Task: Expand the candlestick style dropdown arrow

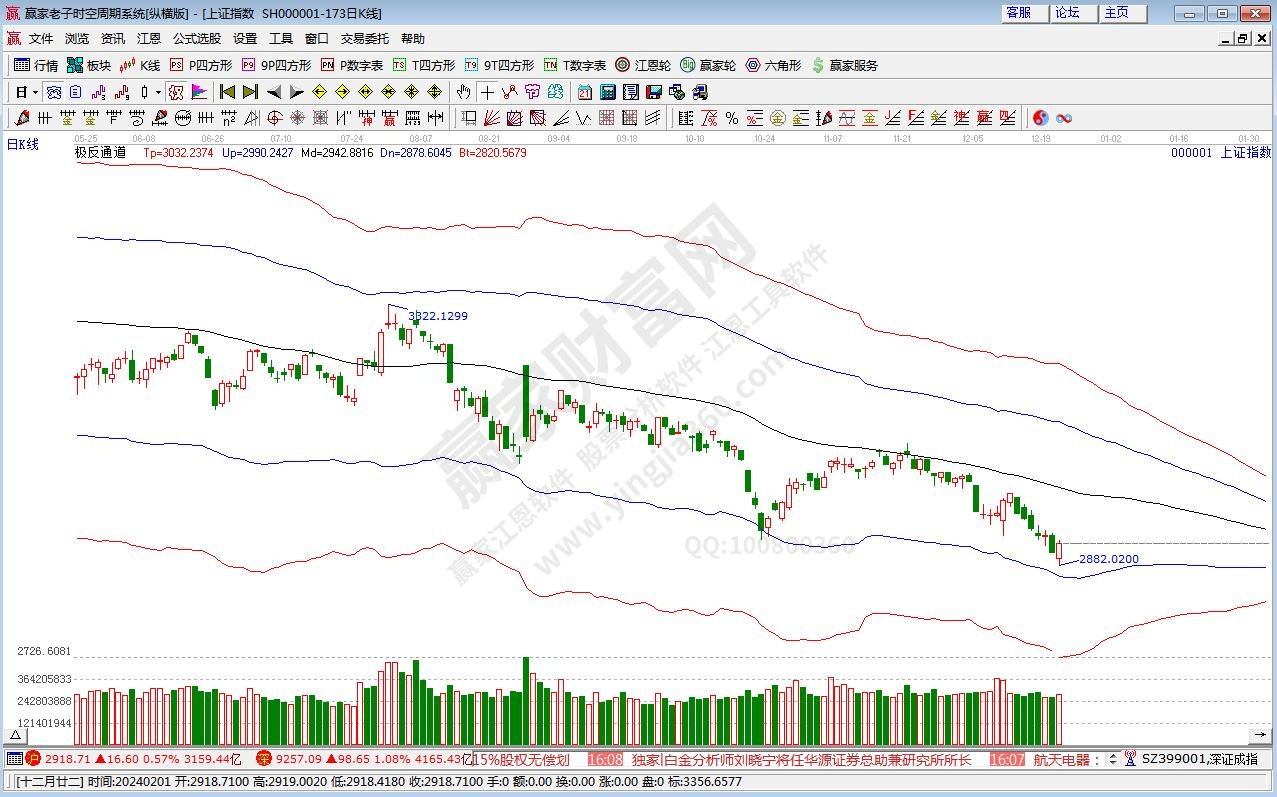Action: point(158,92)
